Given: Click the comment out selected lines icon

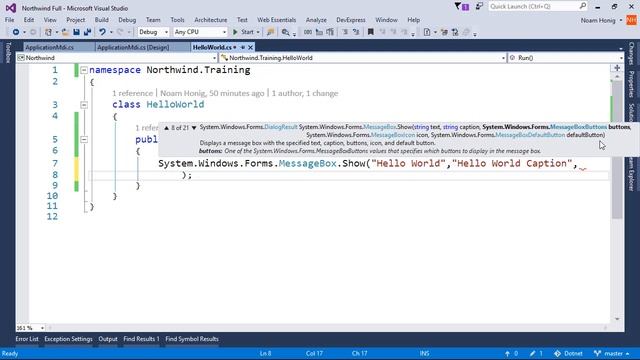Looking at the screenshot, I should (345, 32).
